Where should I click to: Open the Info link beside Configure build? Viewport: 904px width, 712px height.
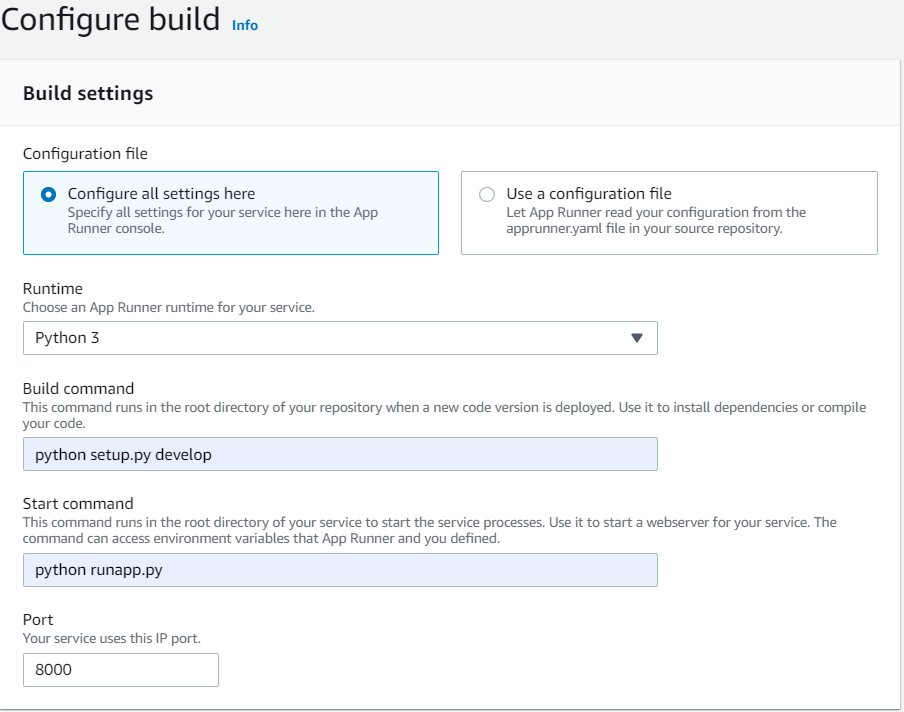245,25
